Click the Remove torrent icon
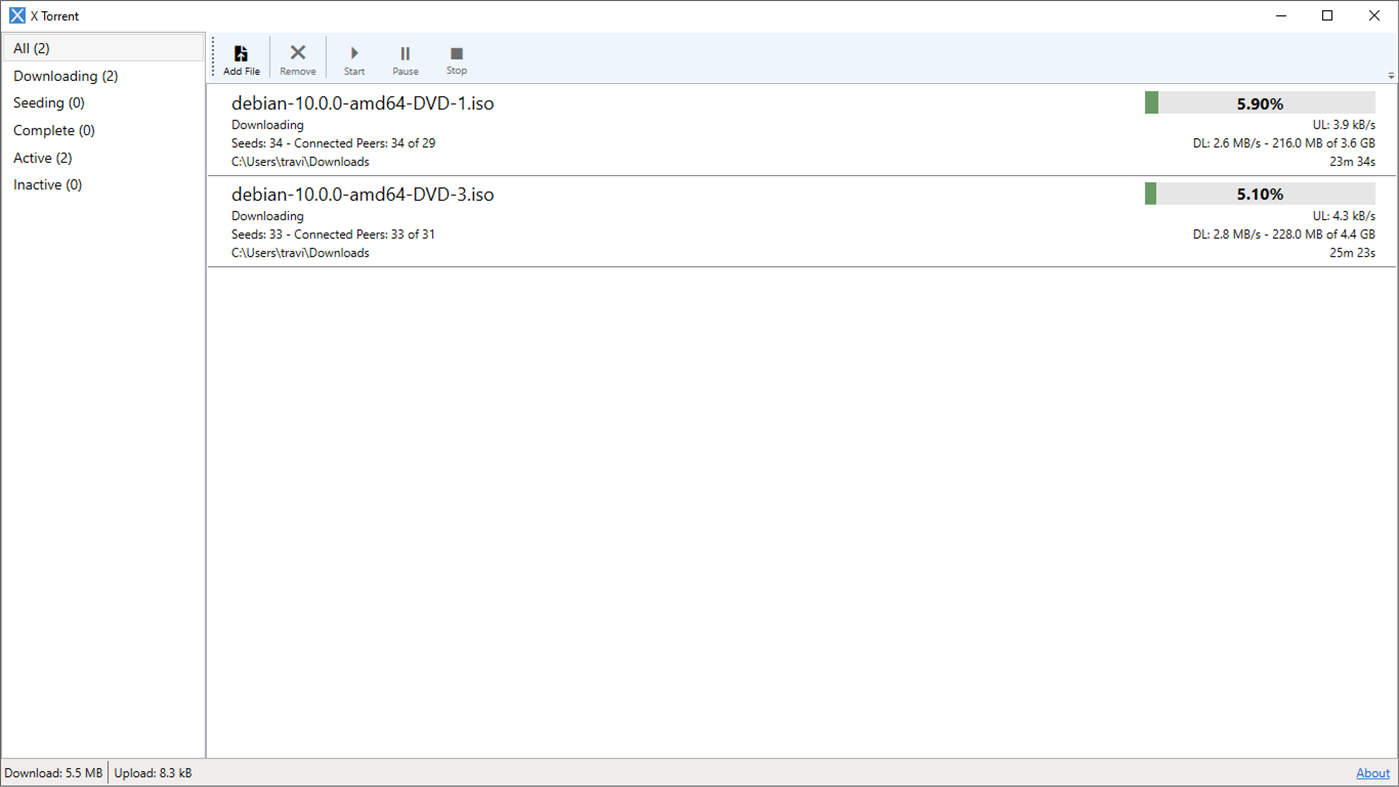The height and width of the screenshot is (787, 1399). (x=297, y=57)
